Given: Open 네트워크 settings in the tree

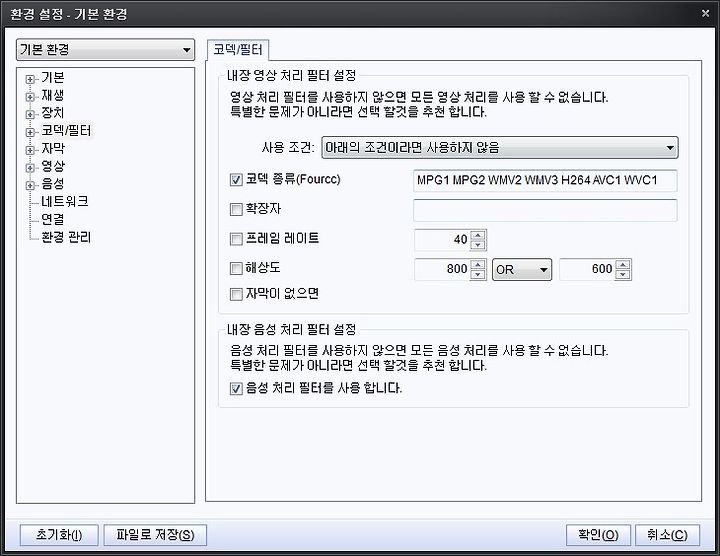Looking at the screenshot, I should tap(65, 201).
